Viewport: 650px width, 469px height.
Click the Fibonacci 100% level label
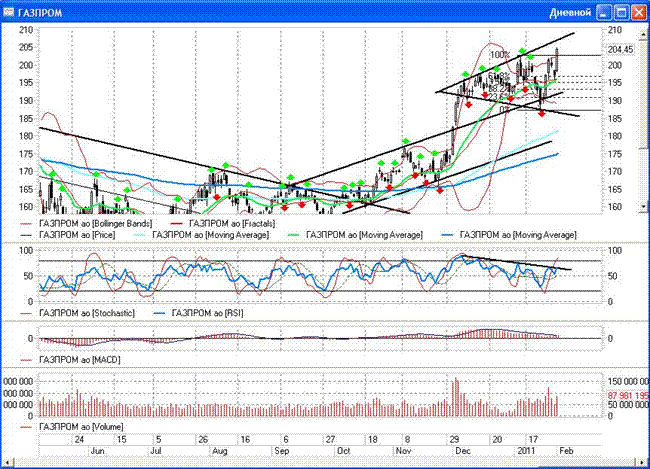(500, 55)
